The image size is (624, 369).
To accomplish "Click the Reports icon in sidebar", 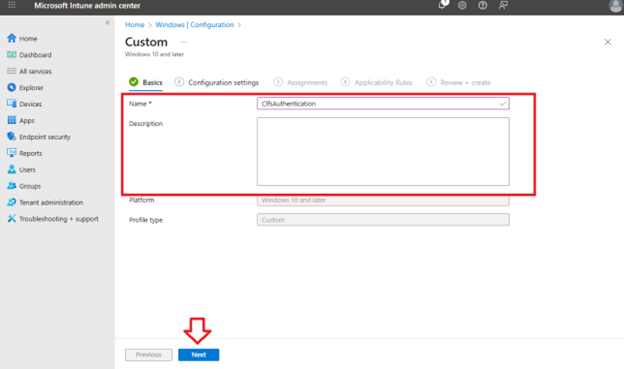I will (12, 153).
